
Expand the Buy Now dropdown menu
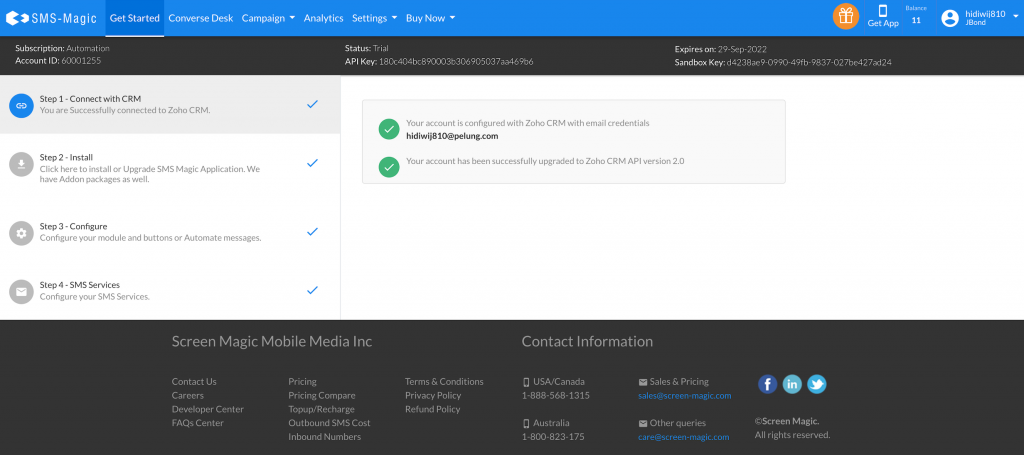(430, 18)
